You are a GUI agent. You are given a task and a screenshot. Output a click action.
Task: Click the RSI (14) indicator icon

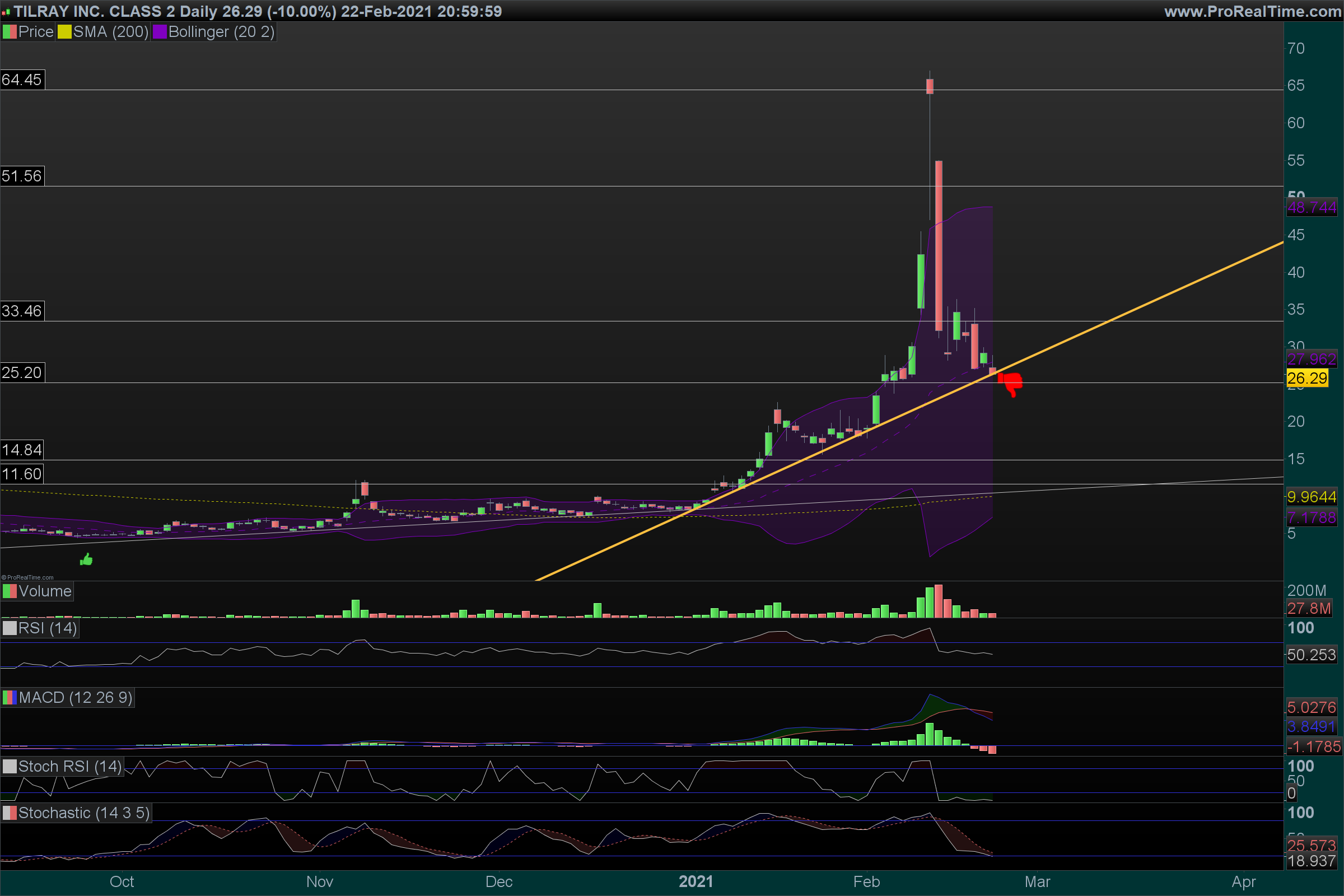pyautogui.click(x=9, y=628)
